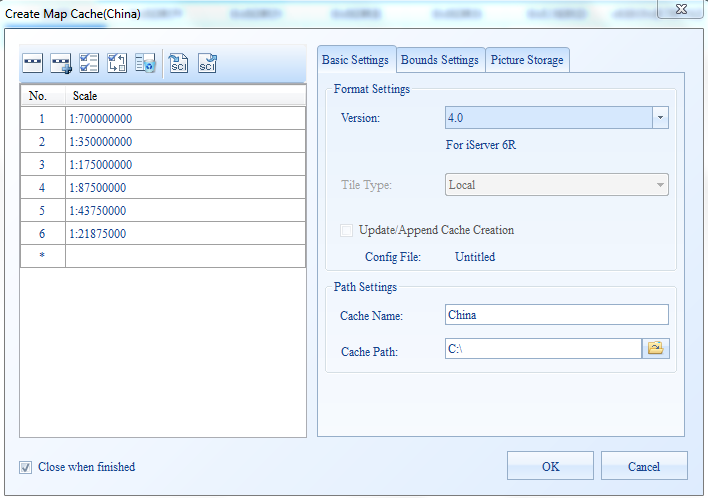Image resolution: width=708 pixels, height=498 pixels.
Task: Uncheck Close when finished
Action: click(25, 467)
